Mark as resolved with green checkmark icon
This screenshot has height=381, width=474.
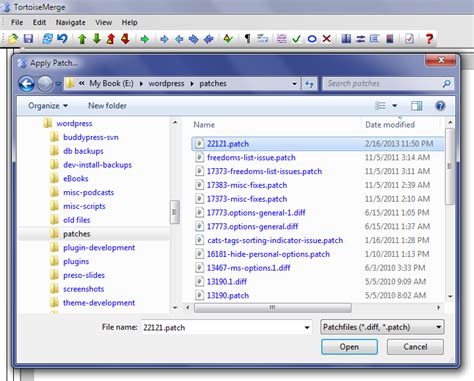click(296, 39)
